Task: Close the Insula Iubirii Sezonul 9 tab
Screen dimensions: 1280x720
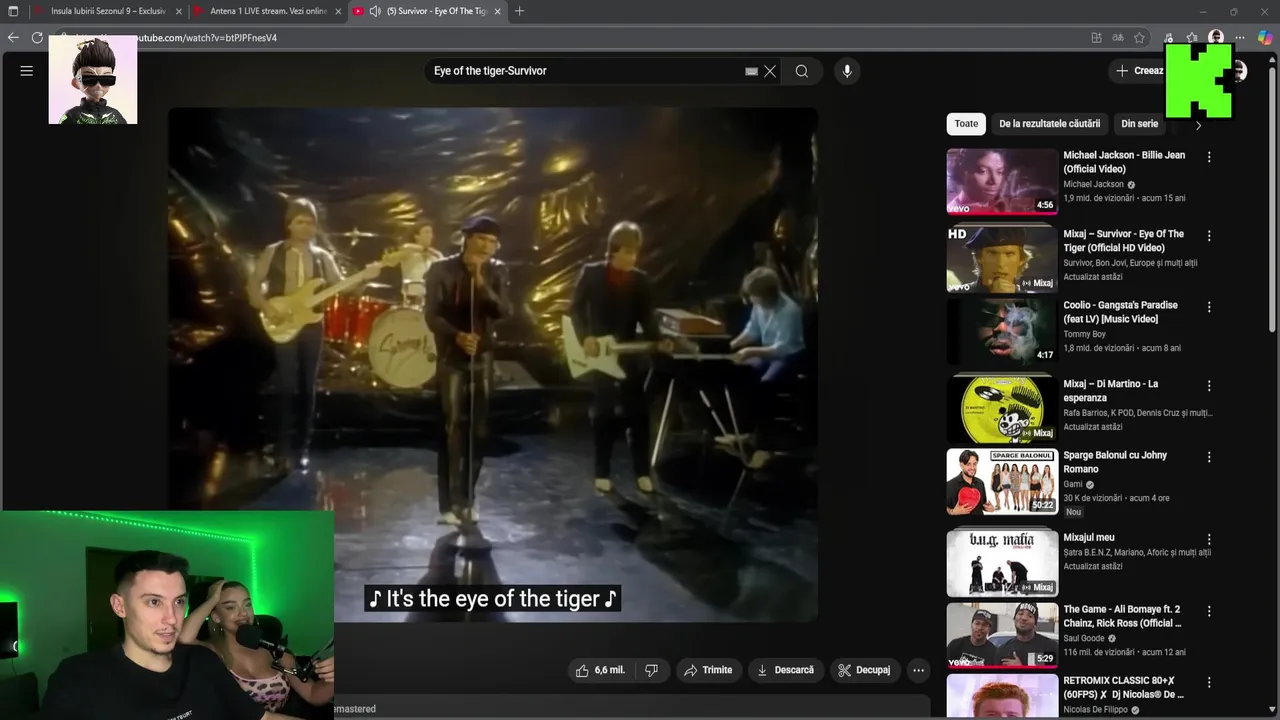Action: 179,11
